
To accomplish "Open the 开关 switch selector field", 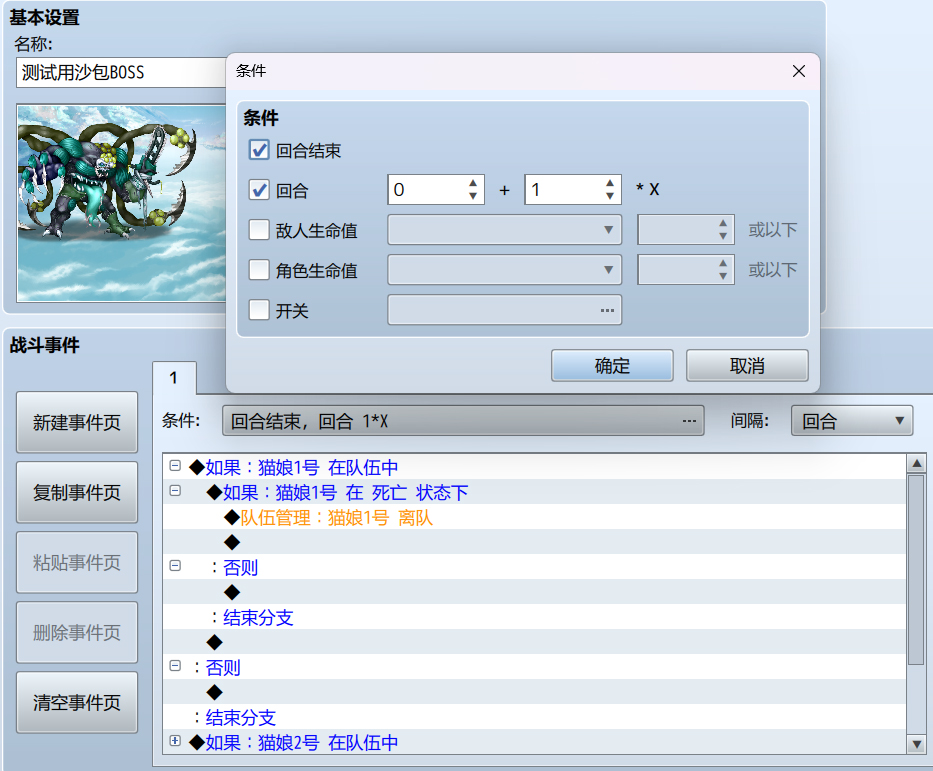I will coord(505,310).
